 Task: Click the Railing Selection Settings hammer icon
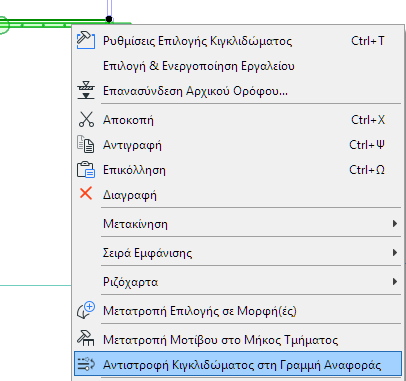pos(86,40)
